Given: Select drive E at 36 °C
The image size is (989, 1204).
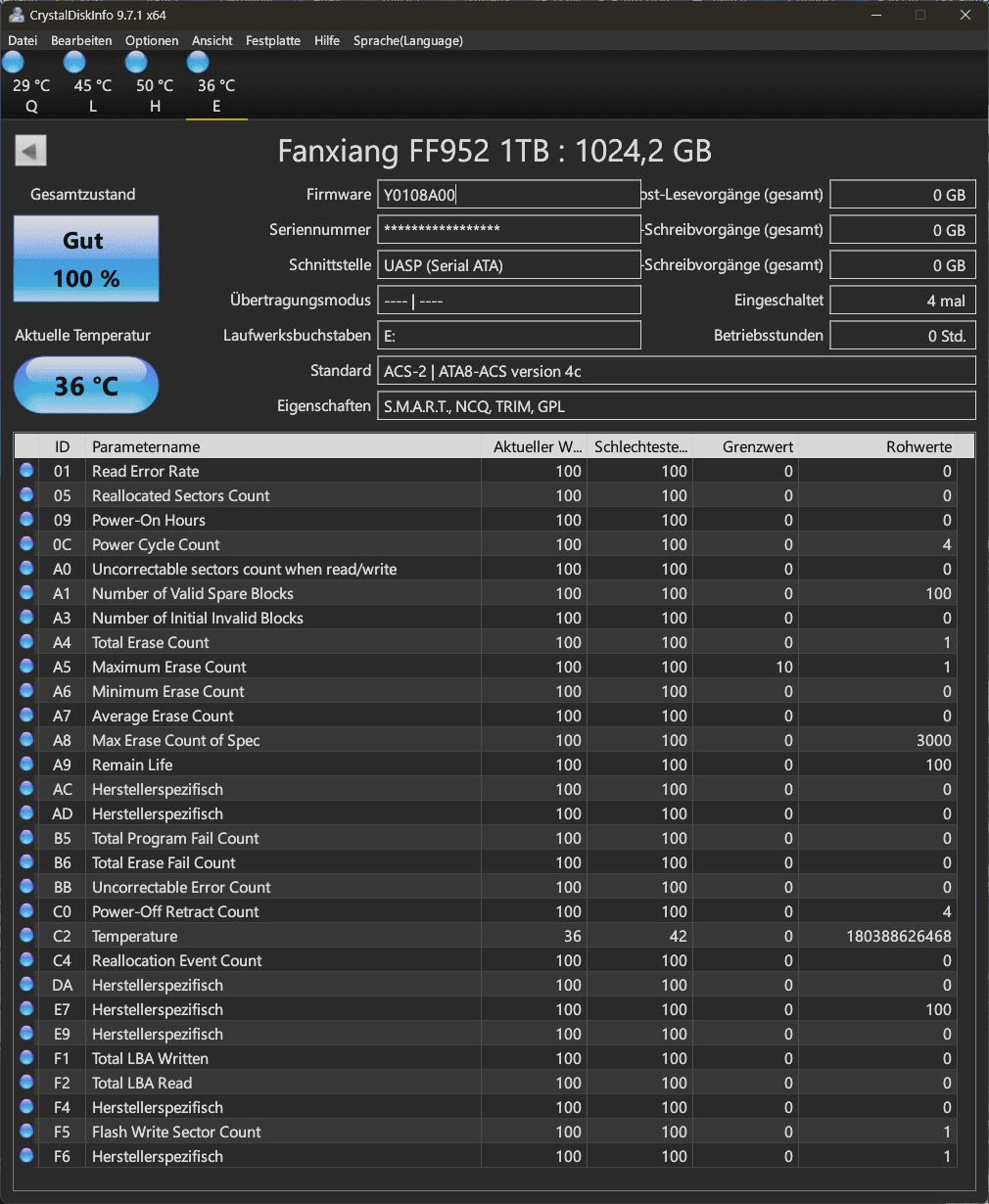Looking at the screenshot, I should point(216,84).
